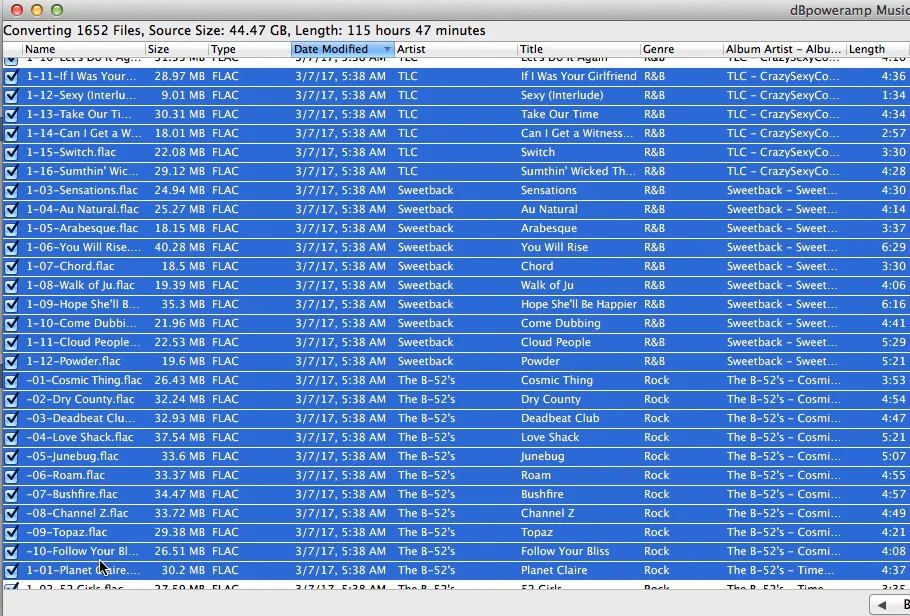Click Sweetback artist in Chord row

(x=425, y=266)
